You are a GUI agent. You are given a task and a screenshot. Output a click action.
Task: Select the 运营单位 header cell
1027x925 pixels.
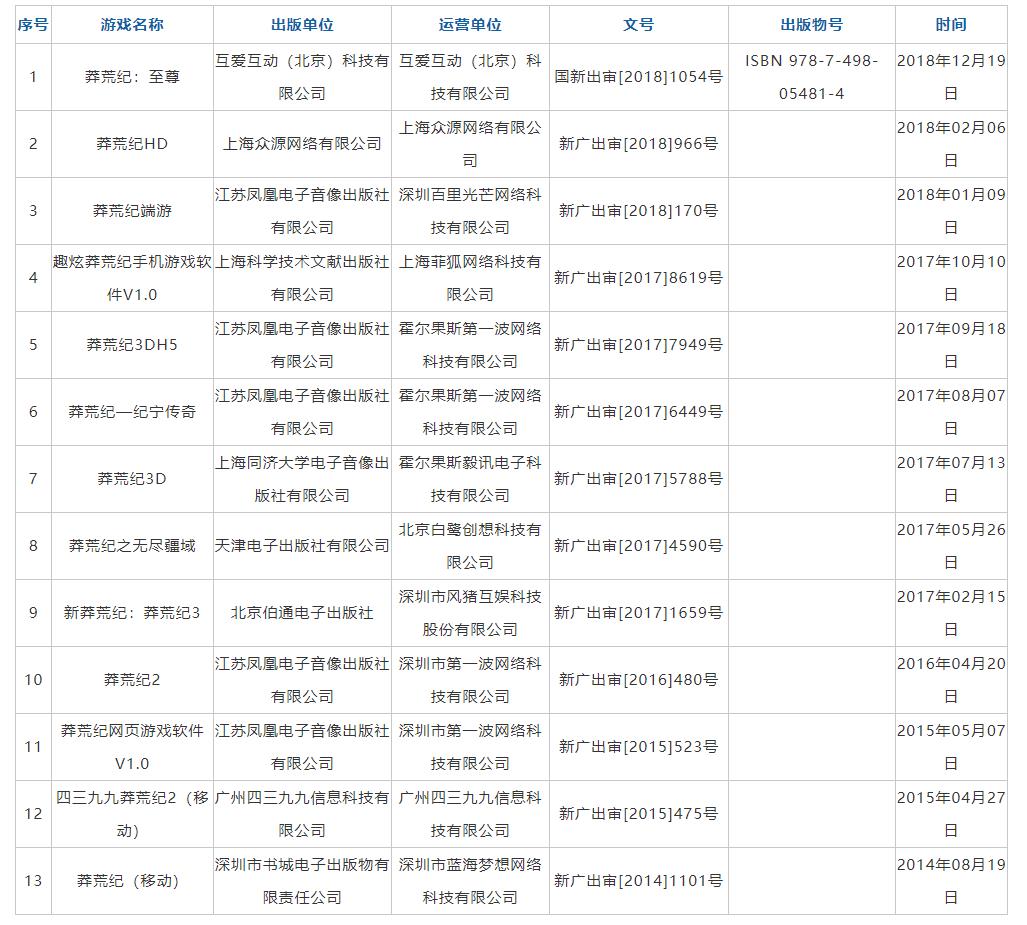click(470, 25)
